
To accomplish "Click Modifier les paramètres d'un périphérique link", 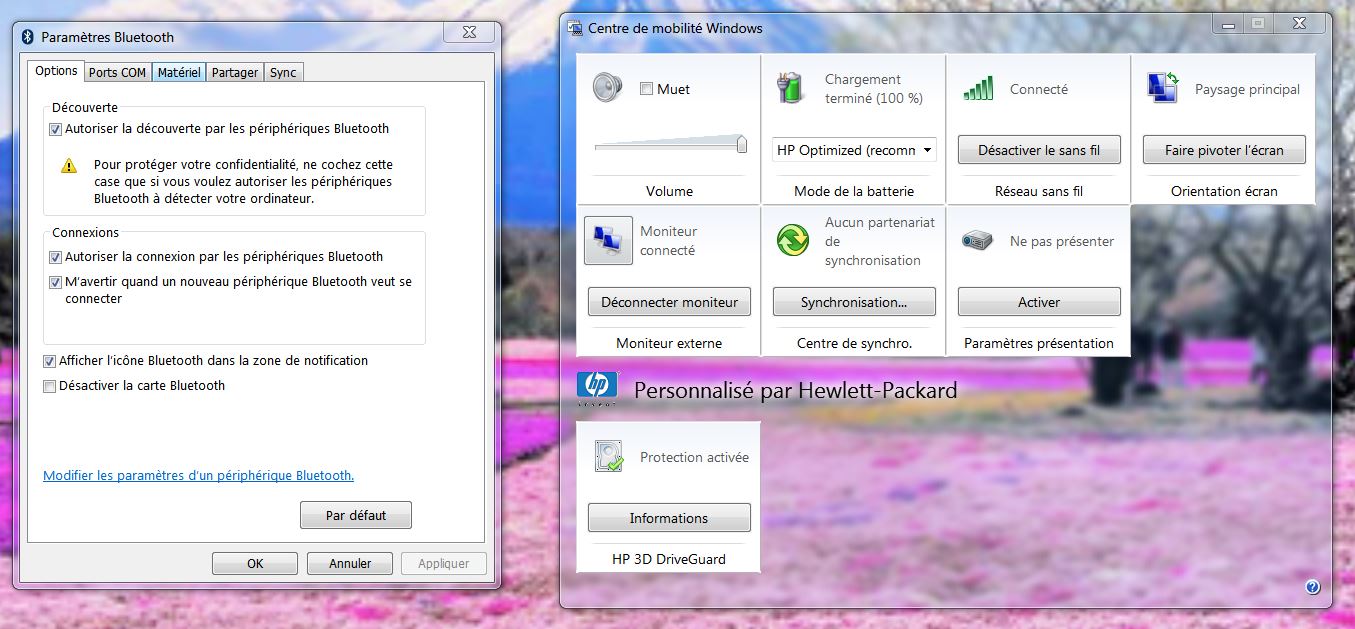I will (198, 476).
